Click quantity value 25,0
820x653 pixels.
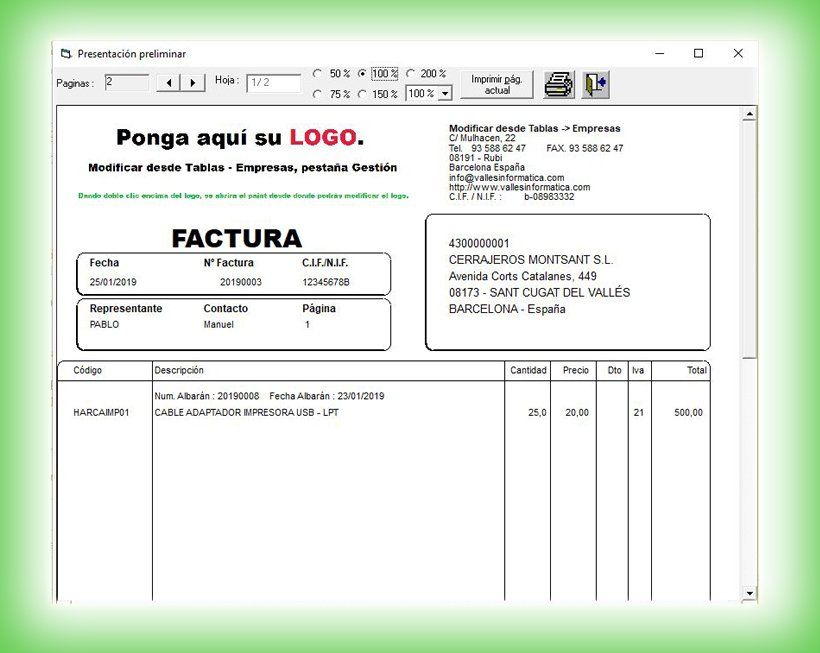(x=537, y=413)
